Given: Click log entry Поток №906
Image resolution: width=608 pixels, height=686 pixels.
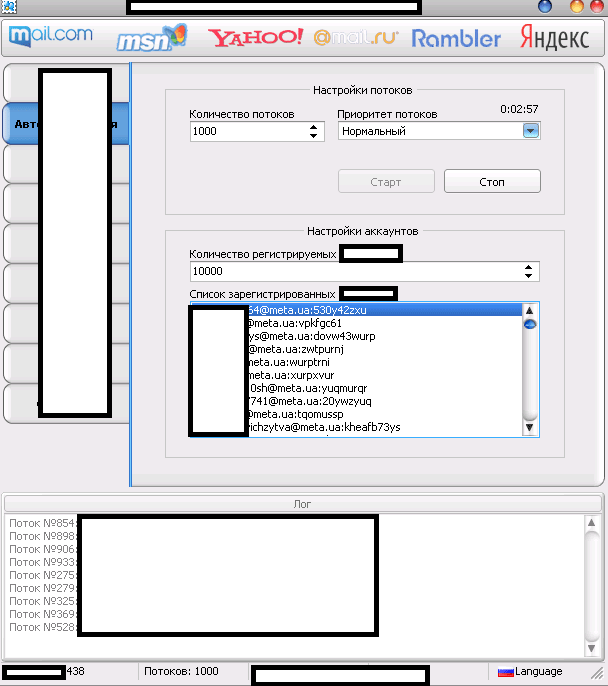Looking at the screenshot, I should pos(42,550).
